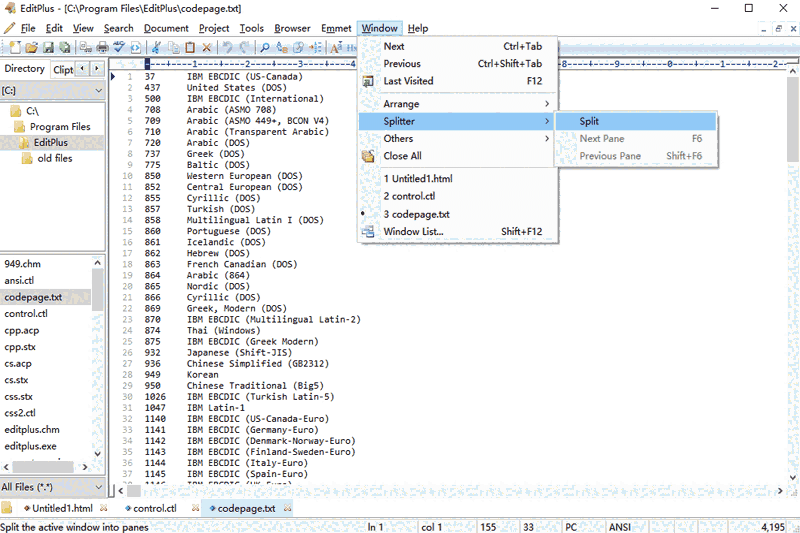
Task: Click the Save toolbar icon
Action: pyautogui.click(x=48, y=47)
